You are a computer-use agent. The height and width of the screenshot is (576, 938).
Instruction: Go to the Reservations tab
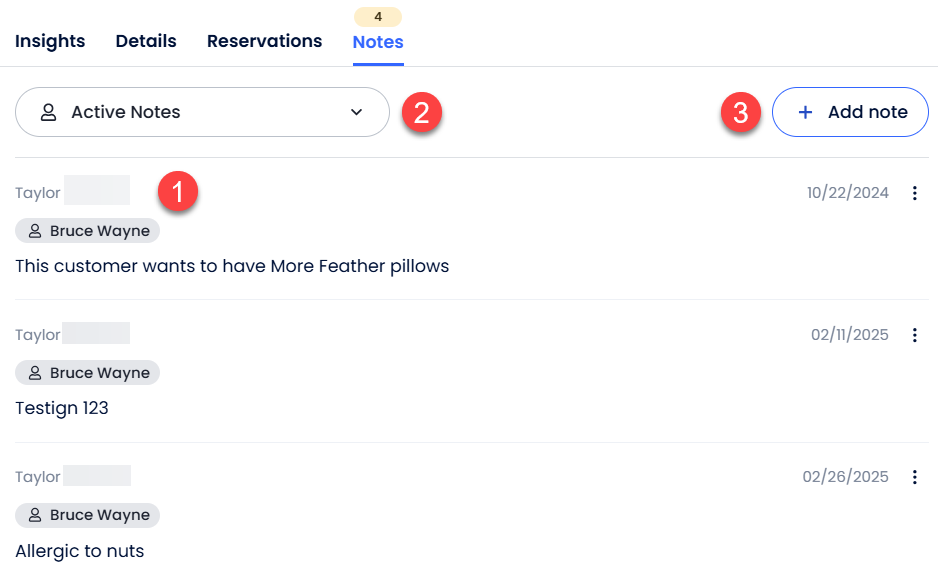click(264, 41)
